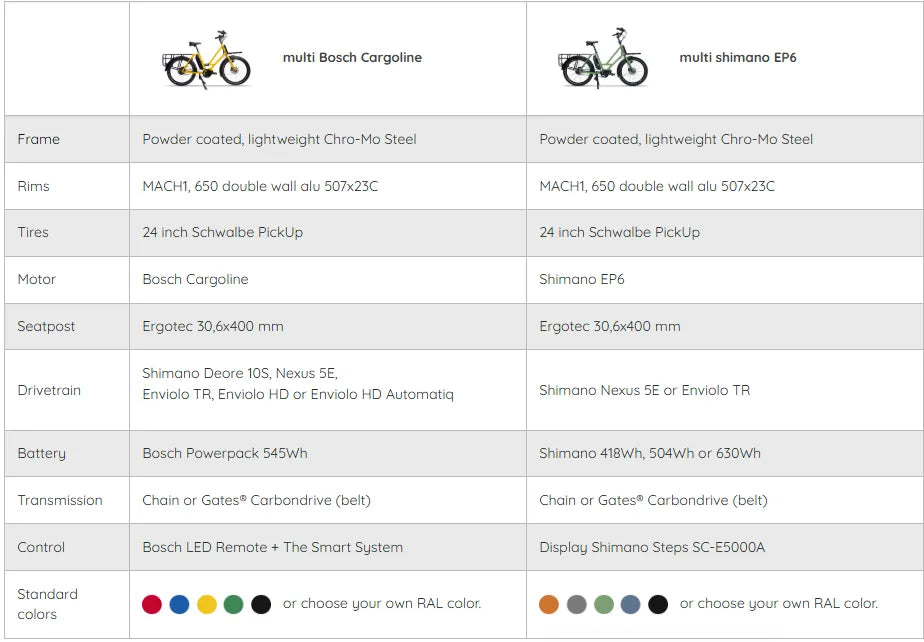Click the 'multi Bosch Cargoline' heading
The width and height of the screenshot is (924, 642).
352,58
